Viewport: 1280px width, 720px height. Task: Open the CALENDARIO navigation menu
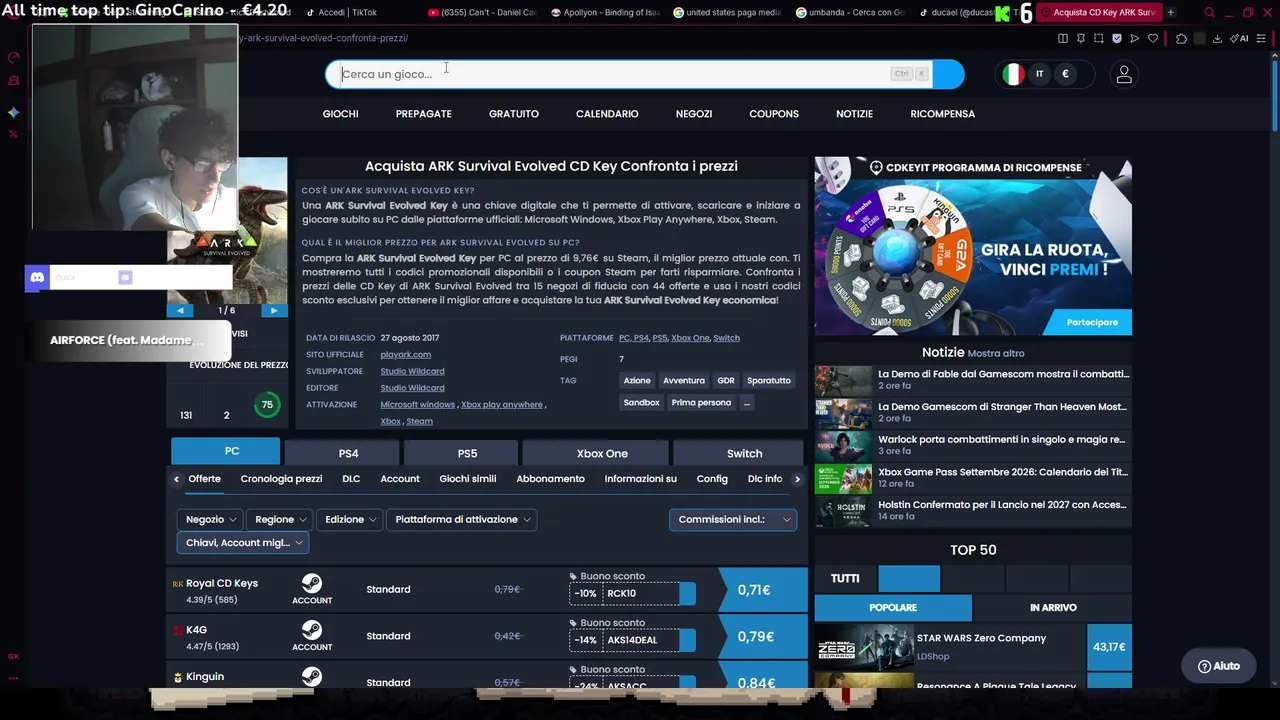(x=607, y=114)
